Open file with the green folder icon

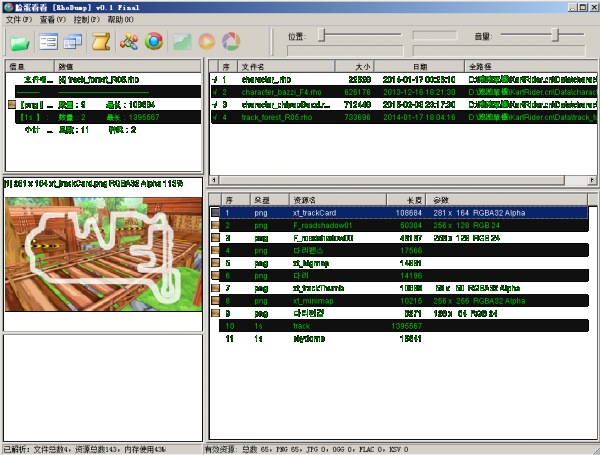coord(20,42)
